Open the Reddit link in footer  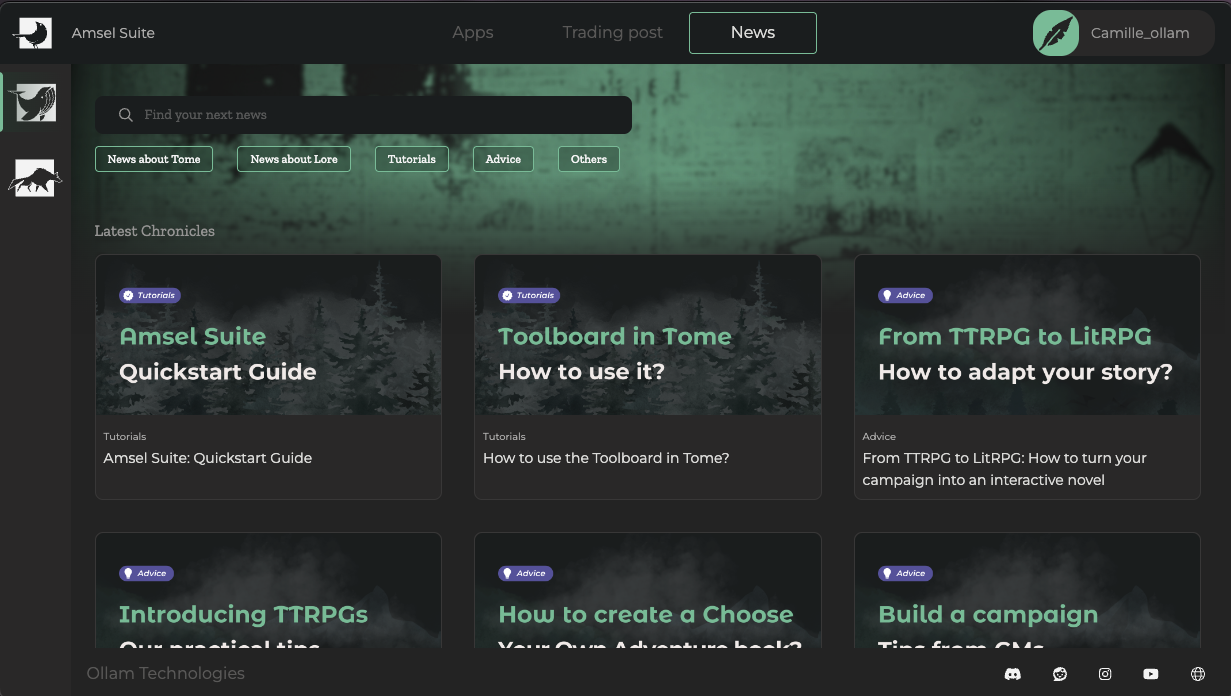tap(1059, 674)
